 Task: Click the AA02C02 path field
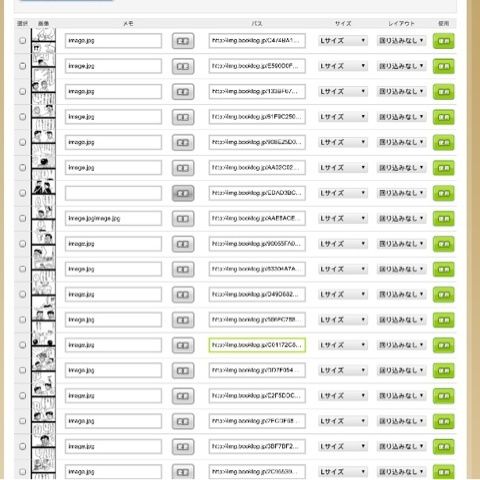(257, 168)
